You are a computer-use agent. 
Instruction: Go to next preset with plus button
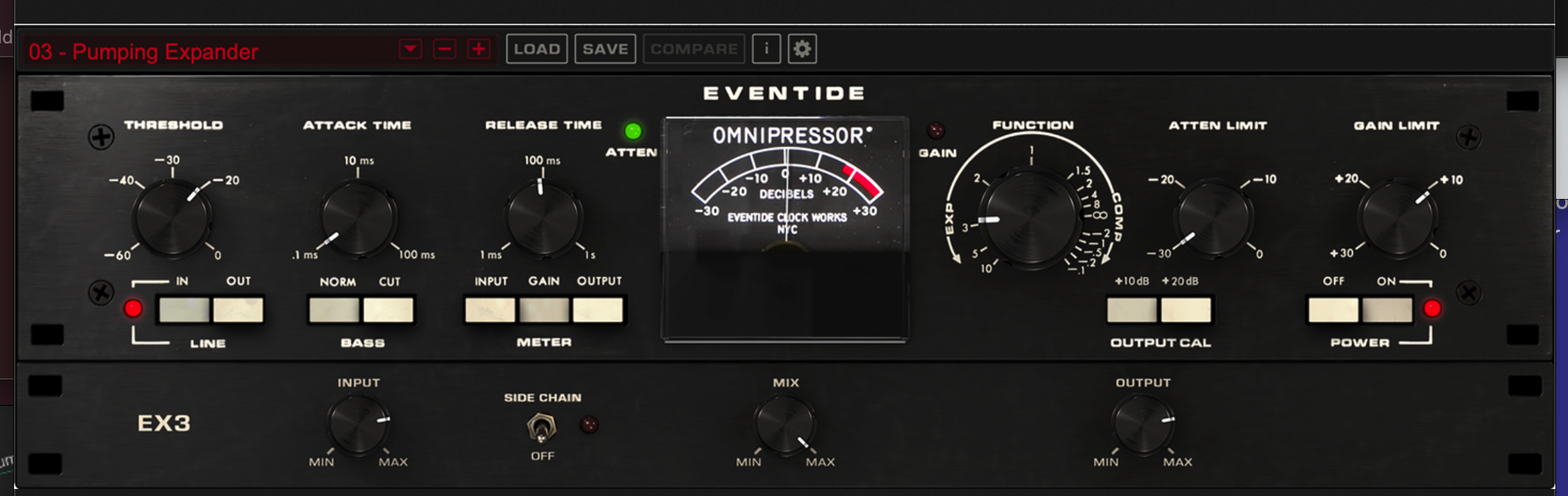[479, 49]
